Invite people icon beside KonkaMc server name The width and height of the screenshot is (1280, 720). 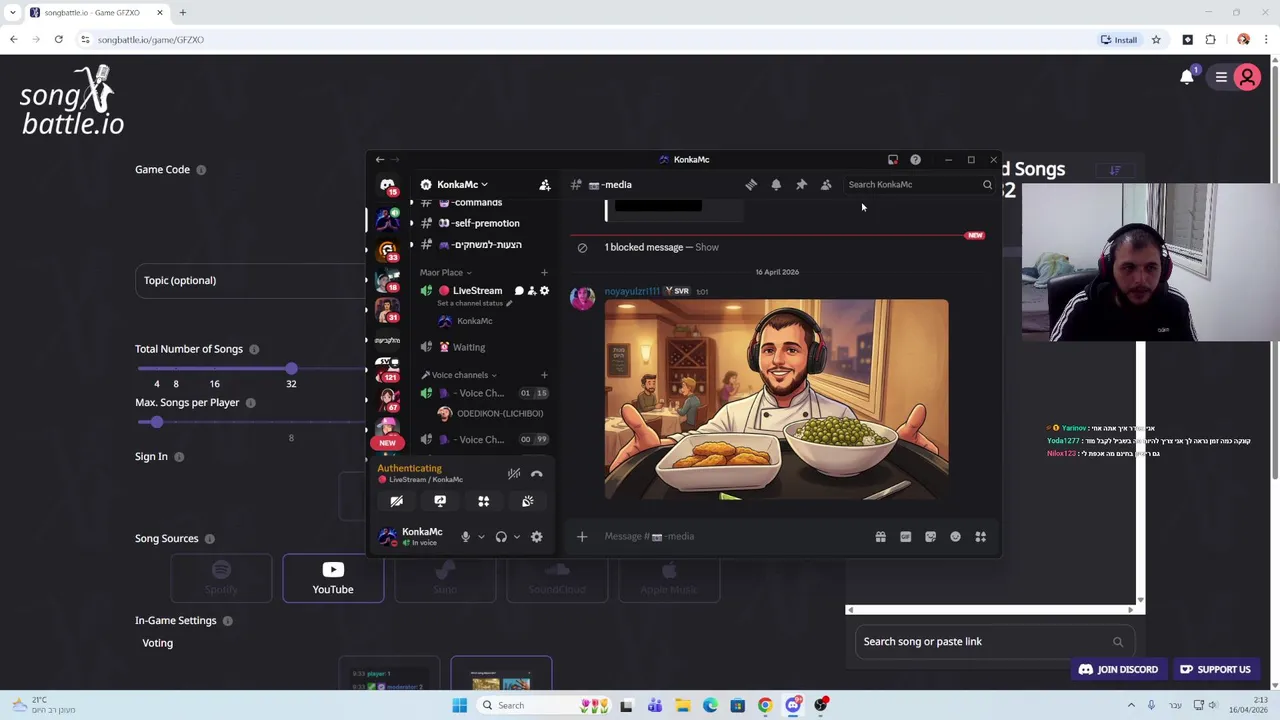[545, 185]
